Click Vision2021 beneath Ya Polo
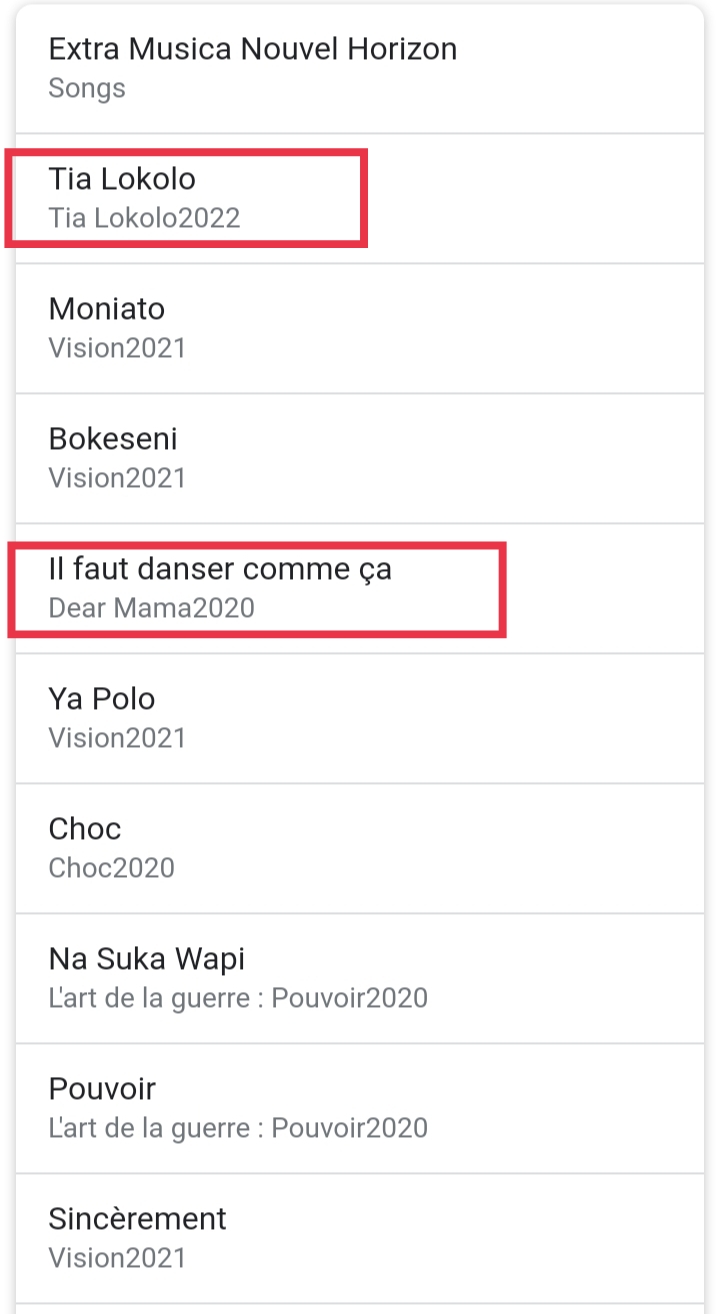 pos(117,738)
